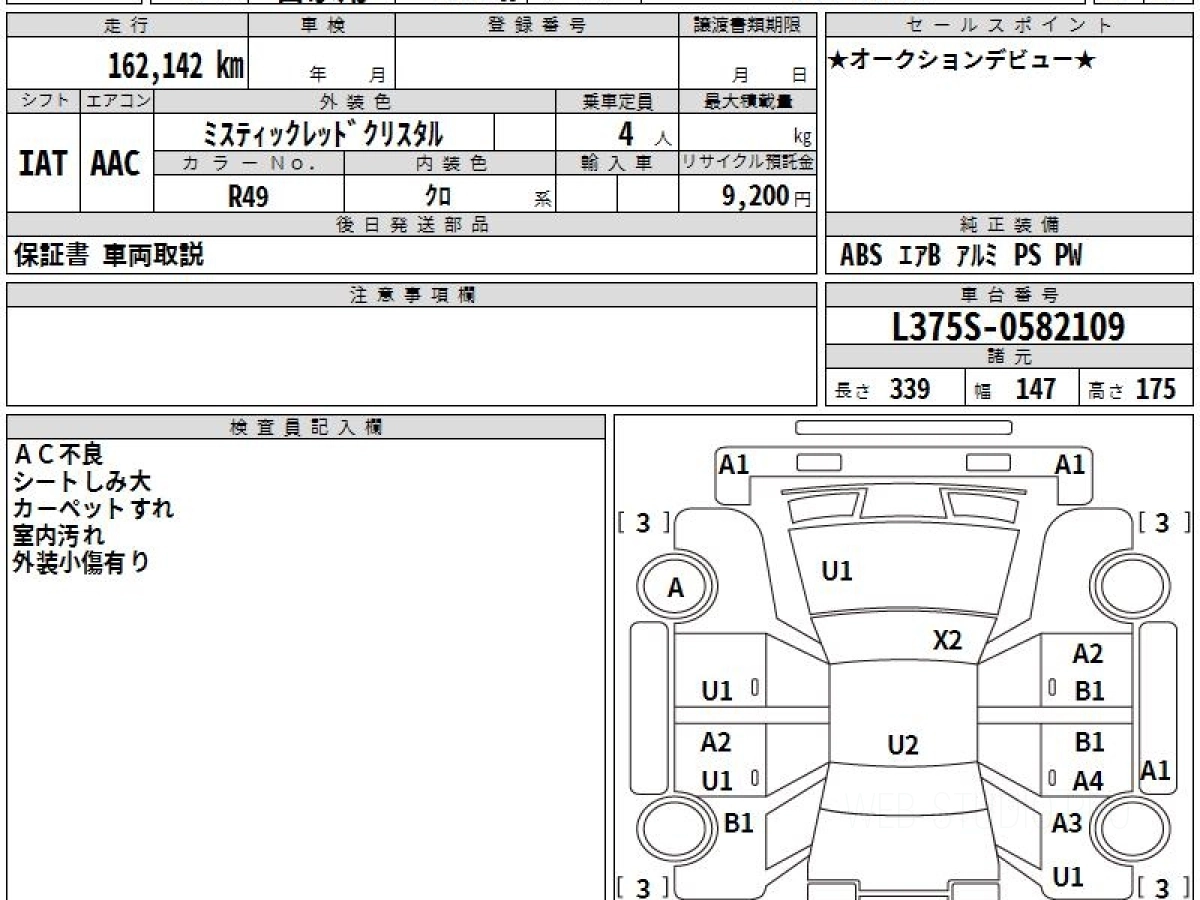The width and height of the screenshot is (1200, 900).
Task: Select the シフト header cell
Action: pyautogui.click(x=43, y=101)
